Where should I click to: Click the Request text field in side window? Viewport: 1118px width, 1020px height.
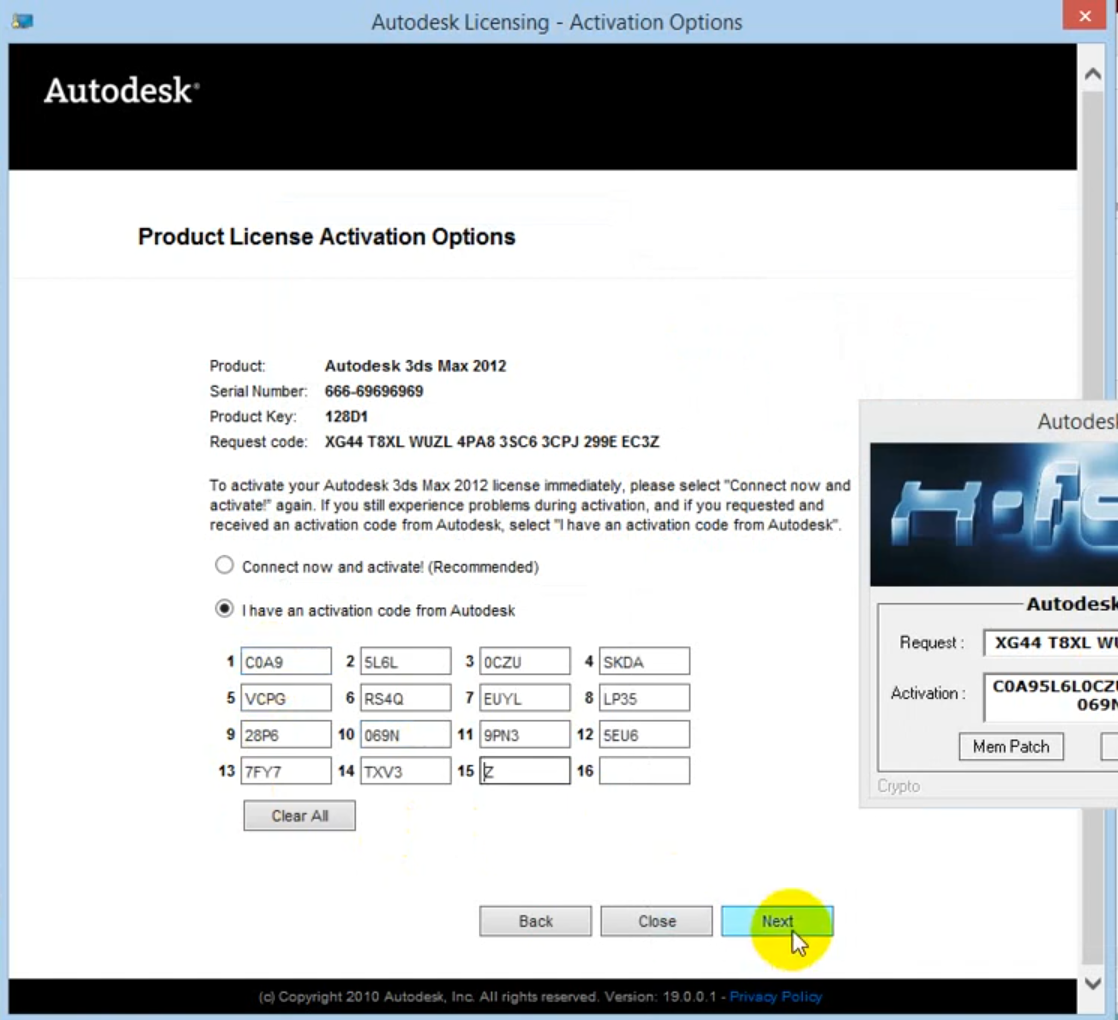tap(1050, 643)
